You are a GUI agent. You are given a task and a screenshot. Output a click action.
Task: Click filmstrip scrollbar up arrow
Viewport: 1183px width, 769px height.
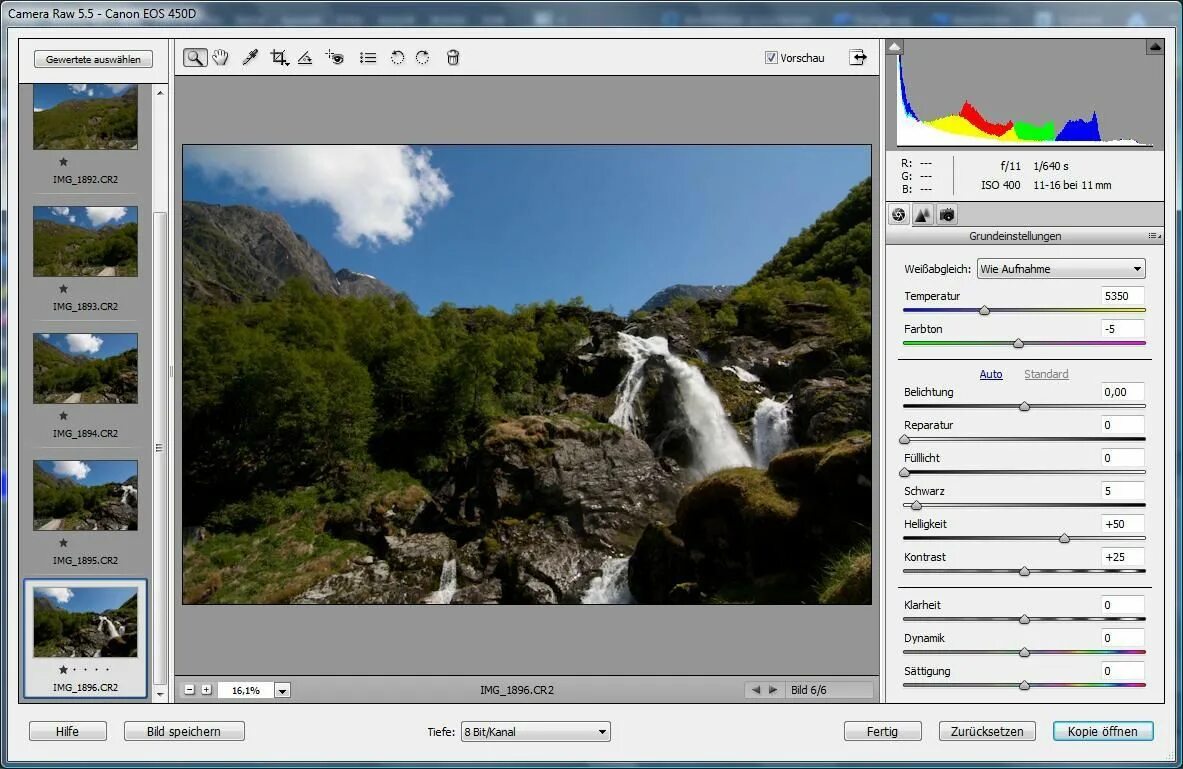click(160, 93)
